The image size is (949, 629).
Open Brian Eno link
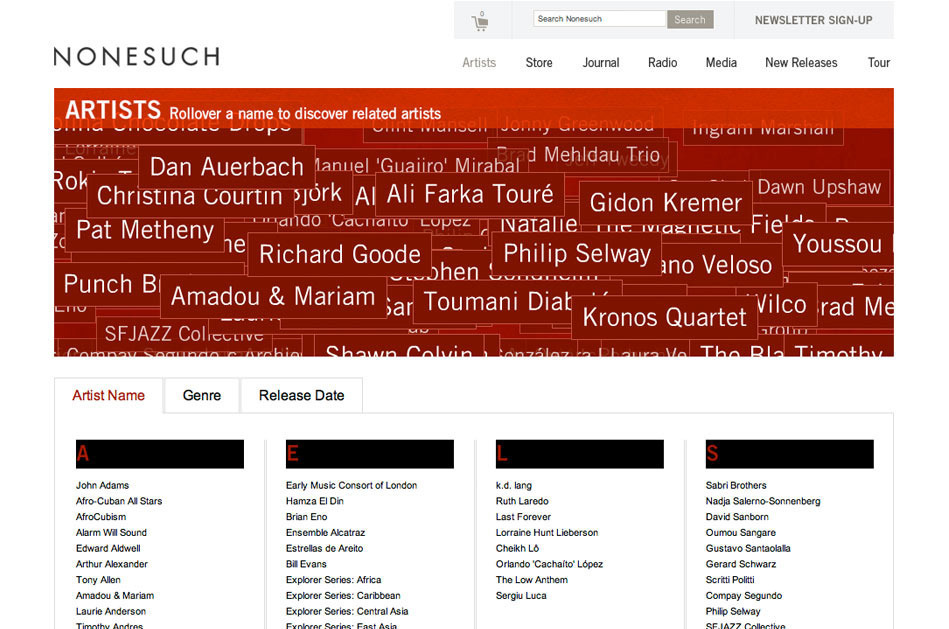pyautogui.click(x=306, y=517)
